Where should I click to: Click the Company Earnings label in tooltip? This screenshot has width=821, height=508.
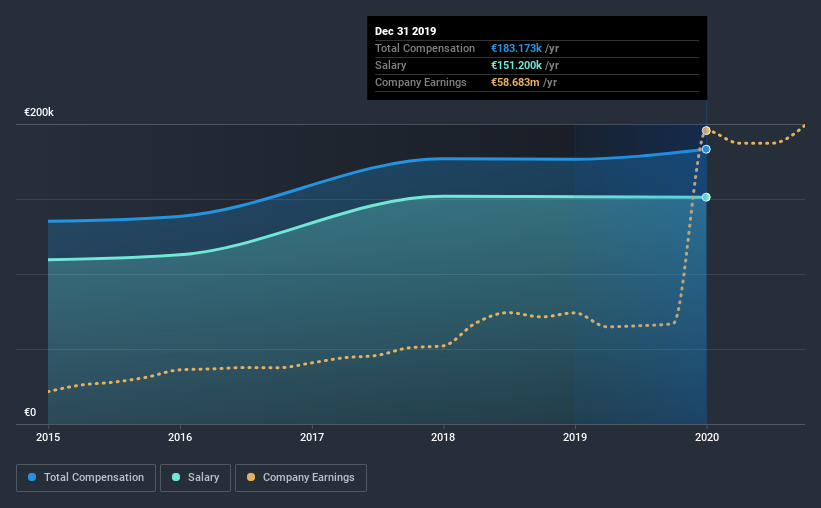[x=420, y=82]
